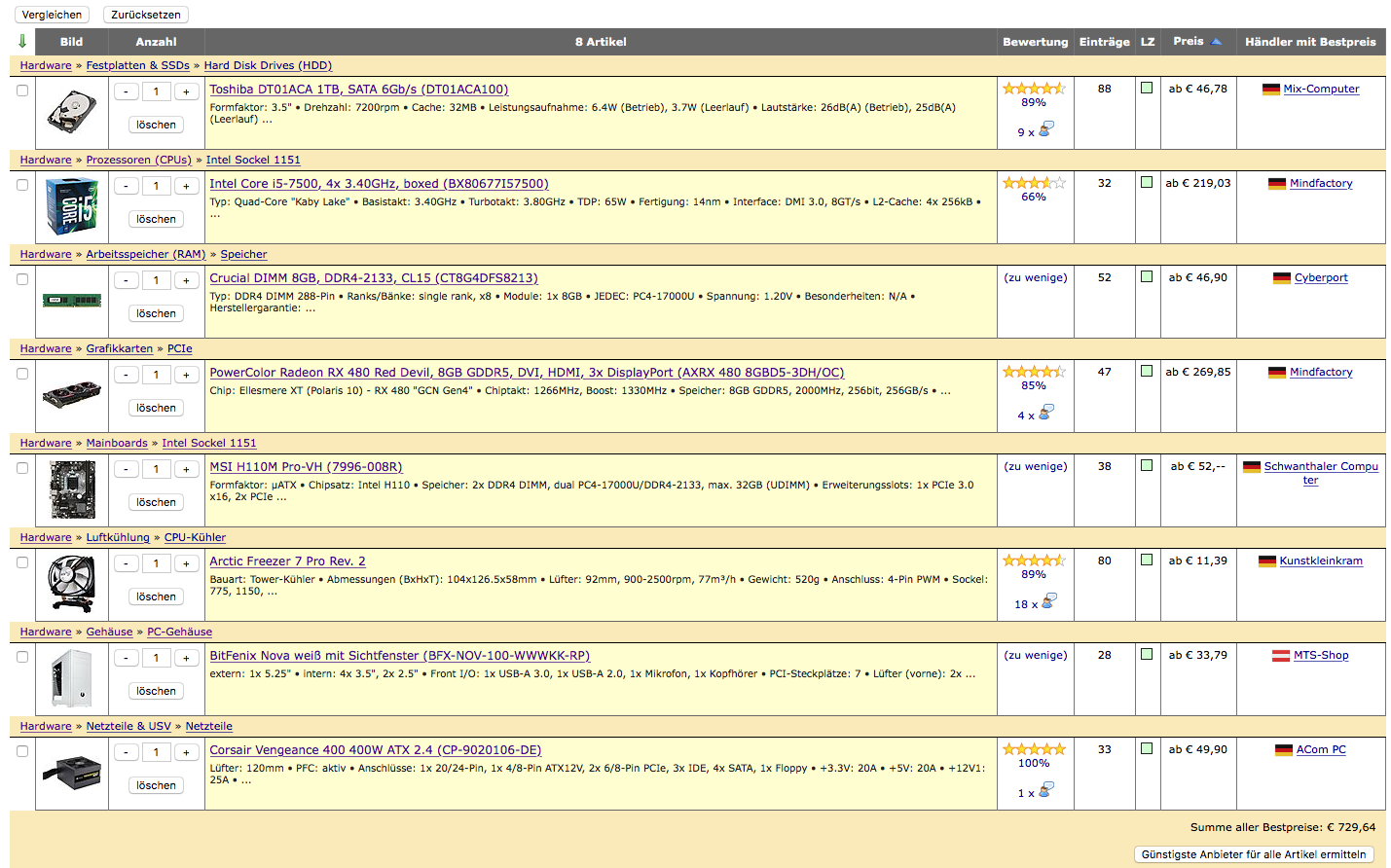Click the 85% star rating for PowerColor Radeon
The height and width of the screenshot is (868, 1391).
(1035, 372)
